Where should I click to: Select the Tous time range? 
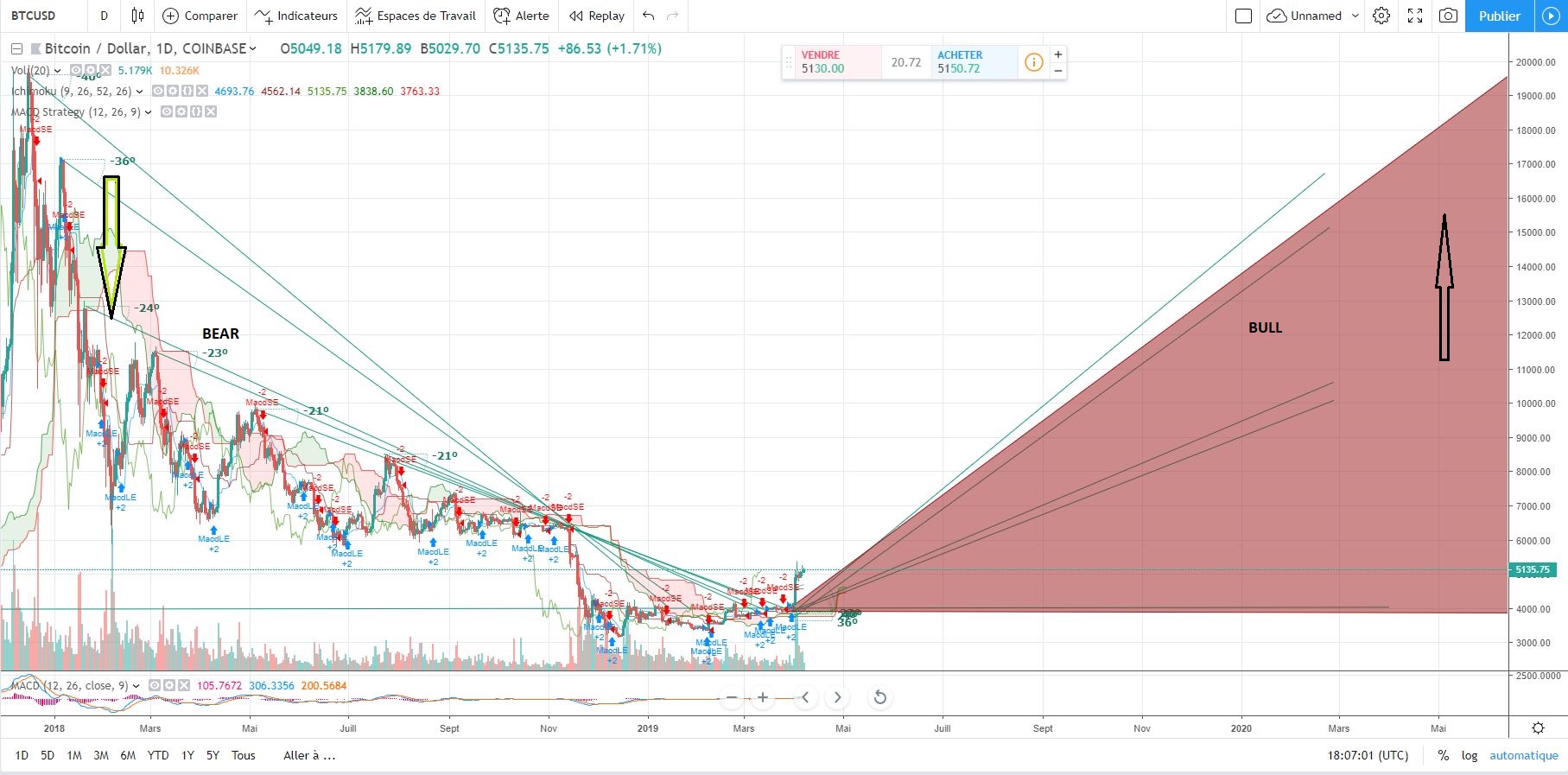pos(244,755)
